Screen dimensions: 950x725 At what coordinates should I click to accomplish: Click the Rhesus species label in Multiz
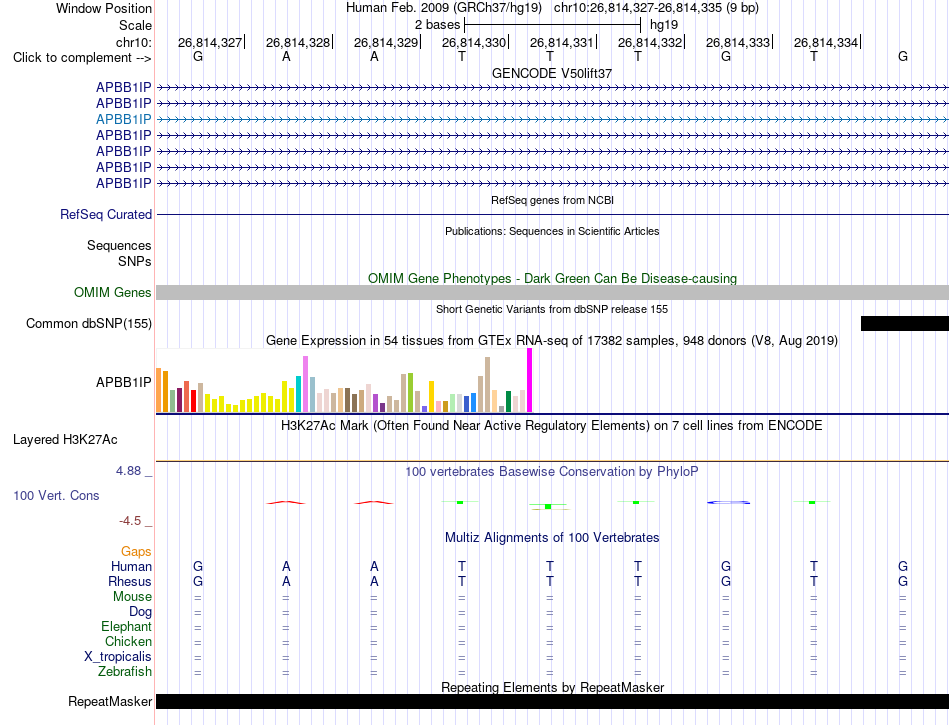pyautogui.click(x=130, y=581)
